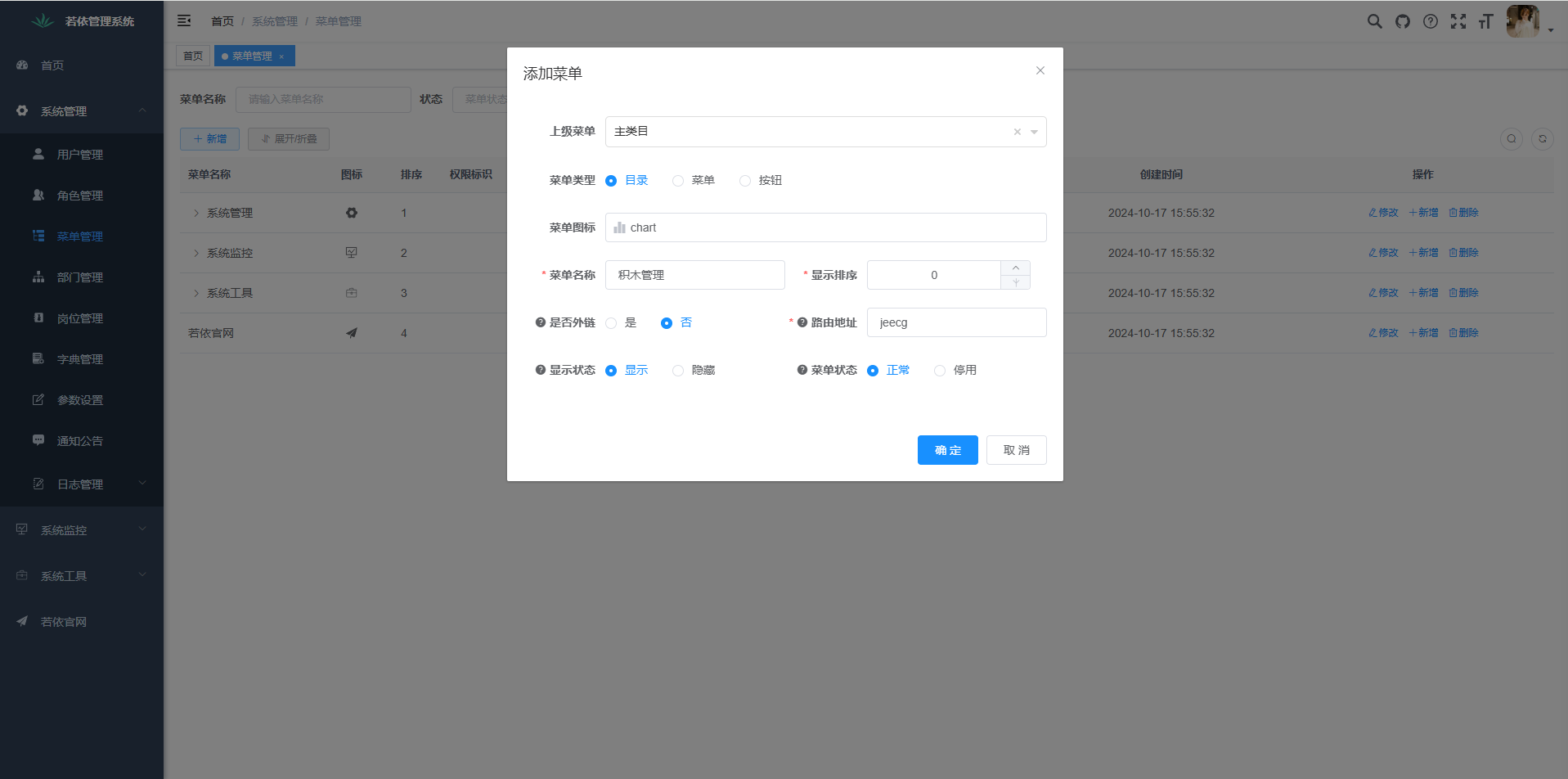
Task: Open 通知公告 in sidebar
Action: tap(82, 441)
